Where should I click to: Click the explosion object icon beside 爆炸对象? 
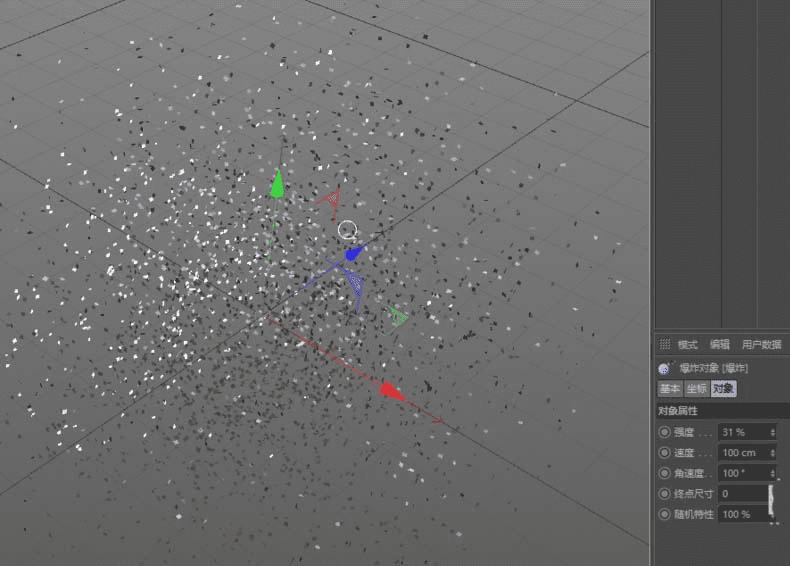pyautogui.click(x=665, y=368)
